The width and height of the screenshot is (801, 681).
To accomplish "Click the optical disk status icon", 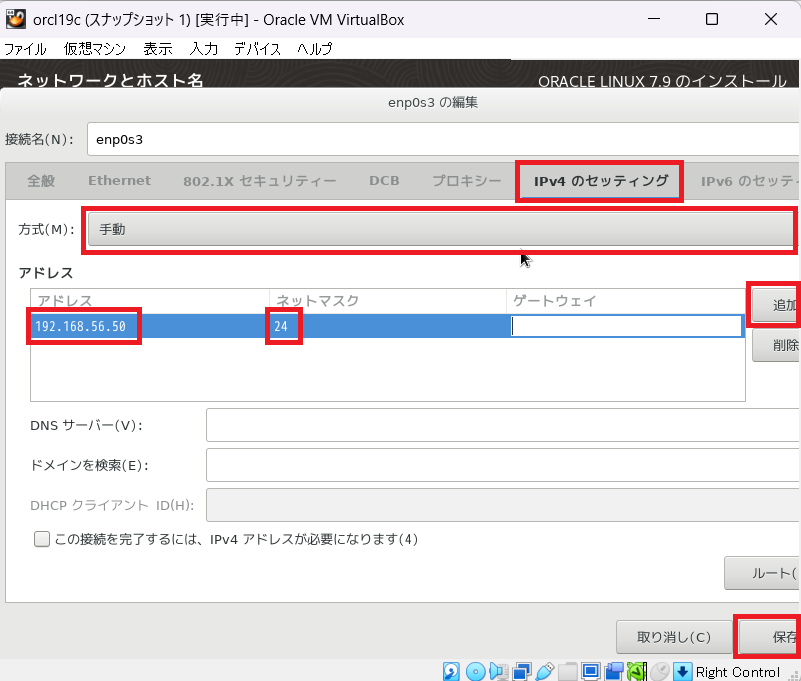I will coord(476,671).
